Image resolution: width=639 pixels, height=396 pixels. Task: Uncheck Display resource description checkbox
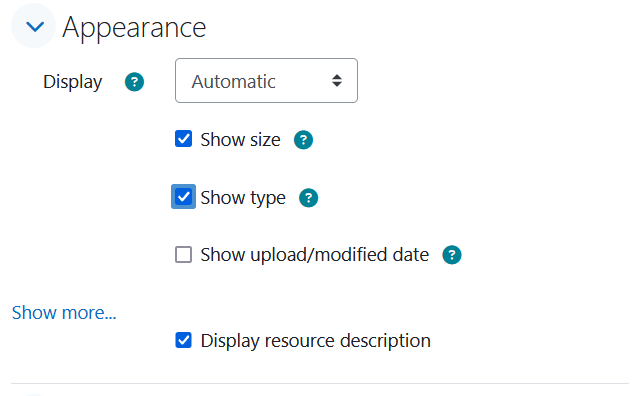point(183,340)
